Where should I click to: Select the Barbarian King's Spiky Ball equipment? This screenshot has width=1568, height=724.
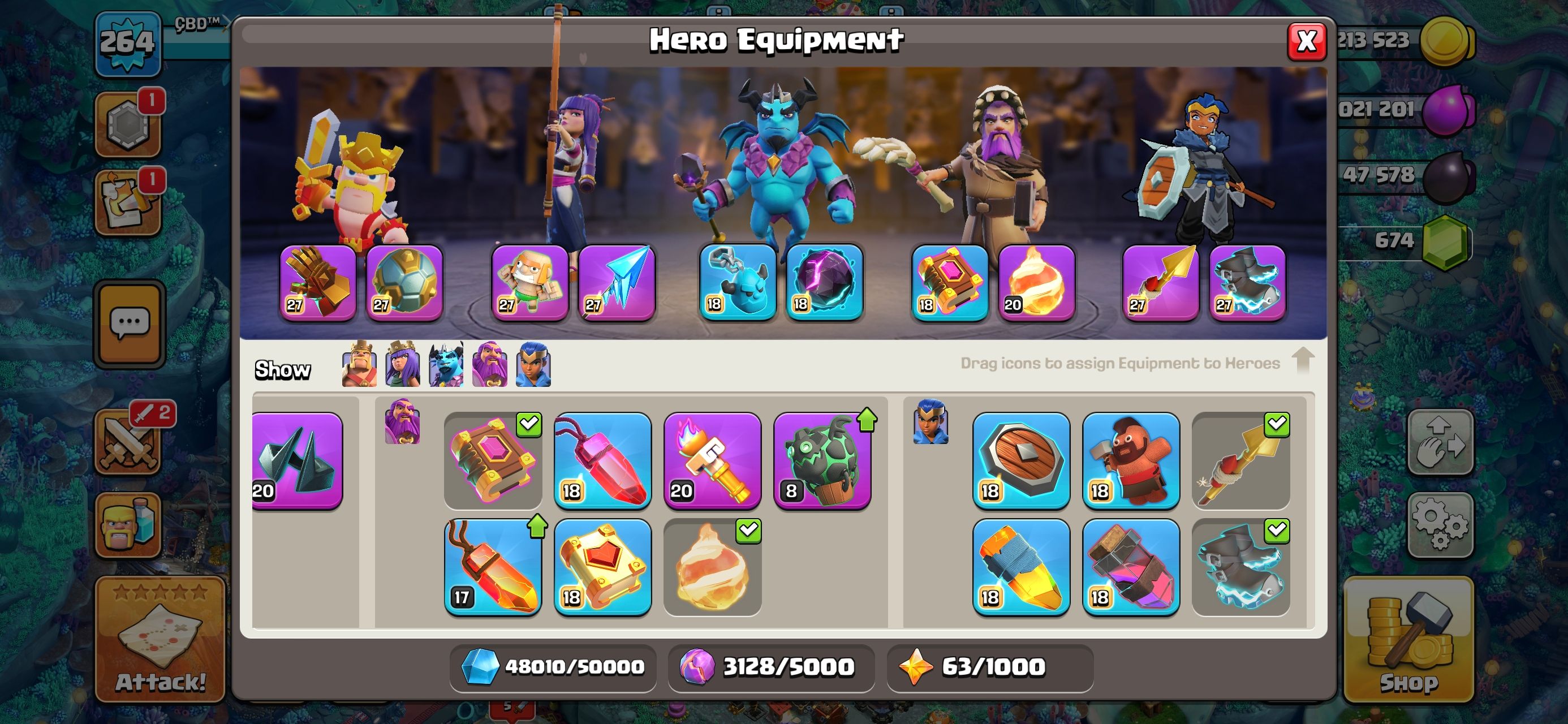[x=404, y=283]
